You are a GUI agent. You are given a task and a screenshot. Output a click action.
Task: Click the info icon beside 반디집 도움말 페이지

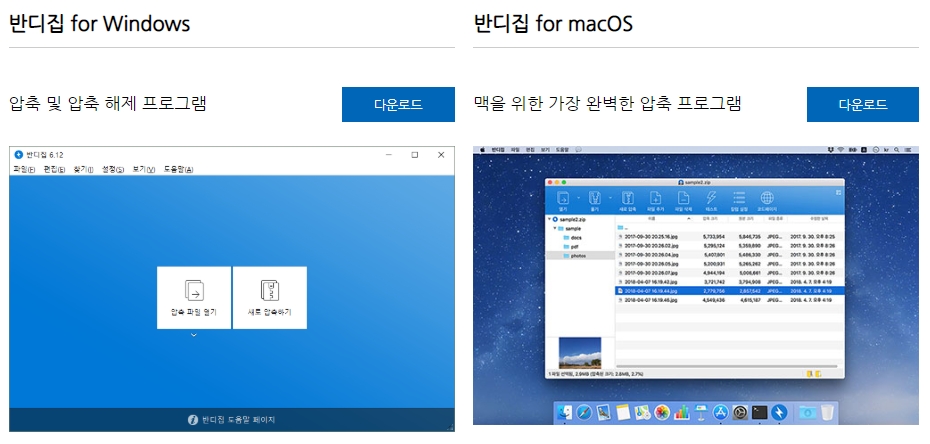click(192, 420)
